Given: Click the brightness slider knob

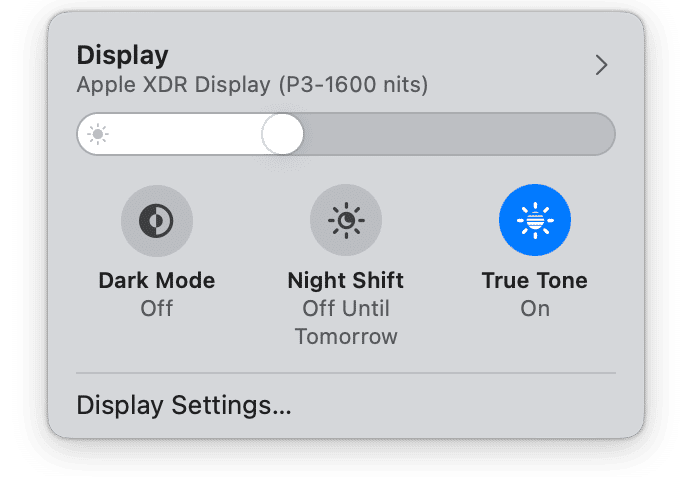Looking at the screenshot, I should coord(282,135).
